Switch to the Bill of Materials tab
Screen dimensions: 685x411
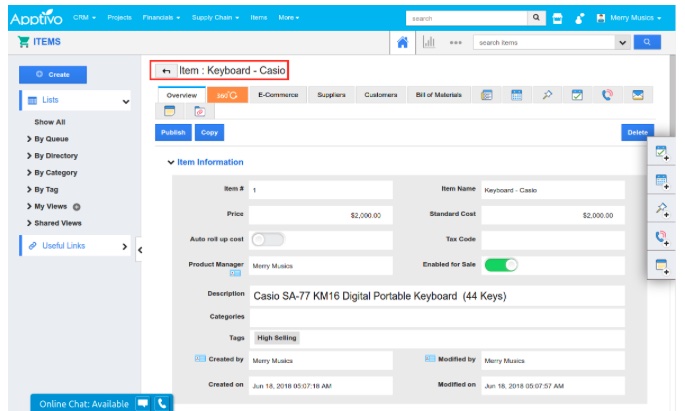[439, 95]
